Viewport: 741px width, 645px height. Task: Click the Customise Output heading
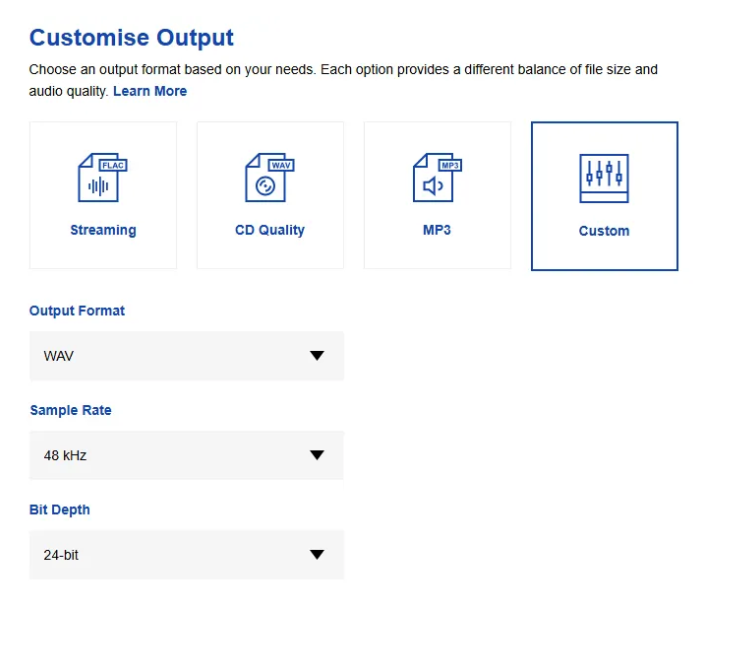point(131,38)
